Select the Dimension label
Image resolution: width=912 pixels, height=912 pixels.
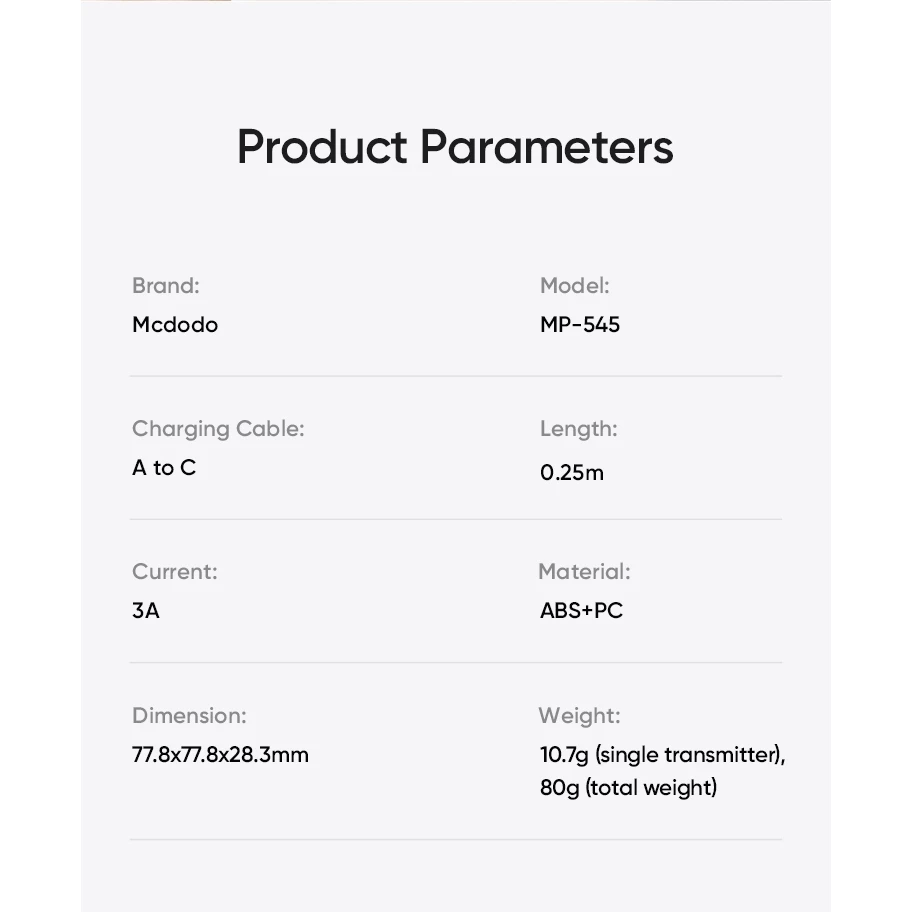189,715
